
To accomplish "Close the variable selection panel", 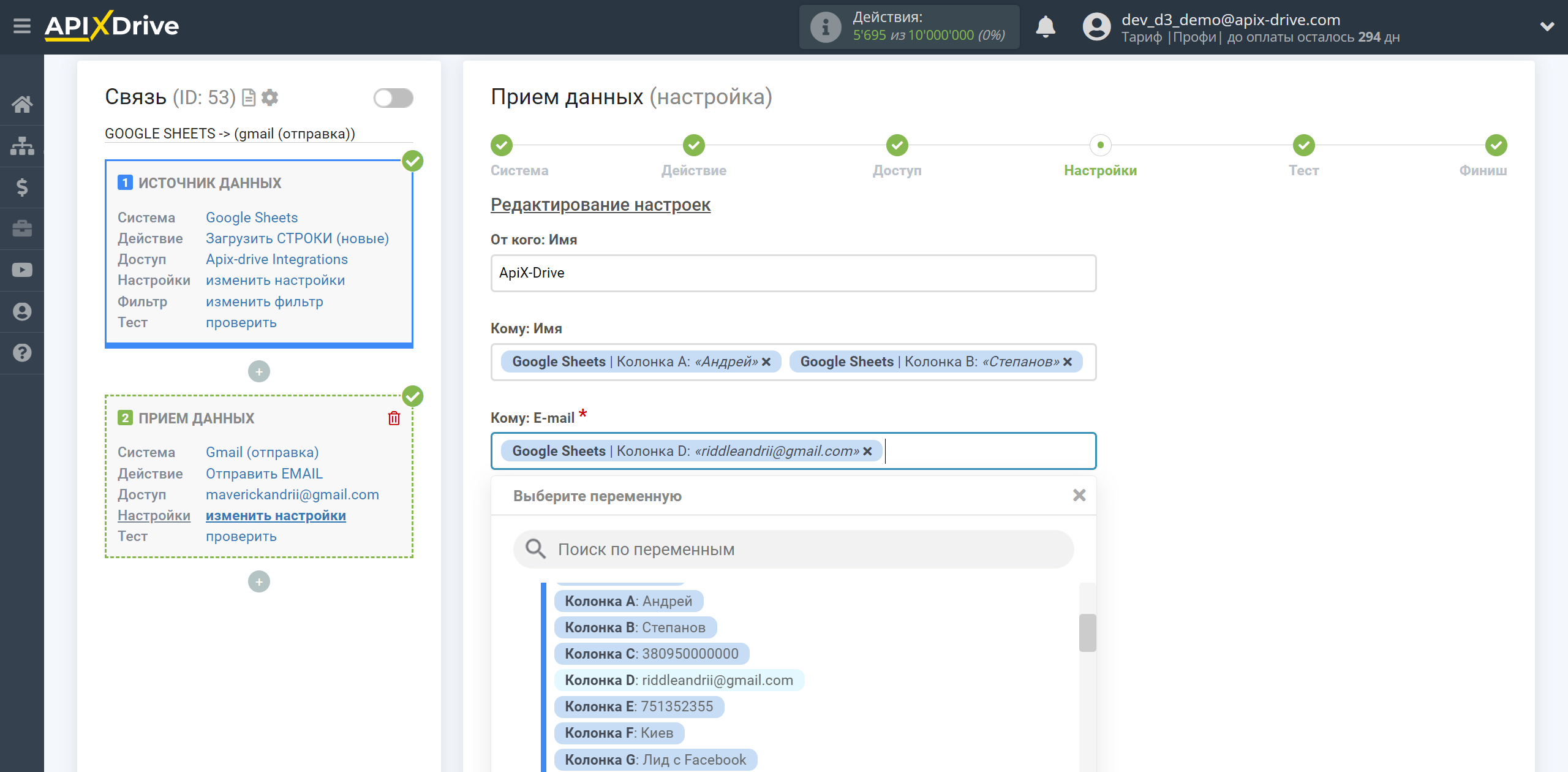I will (1079, 495).
